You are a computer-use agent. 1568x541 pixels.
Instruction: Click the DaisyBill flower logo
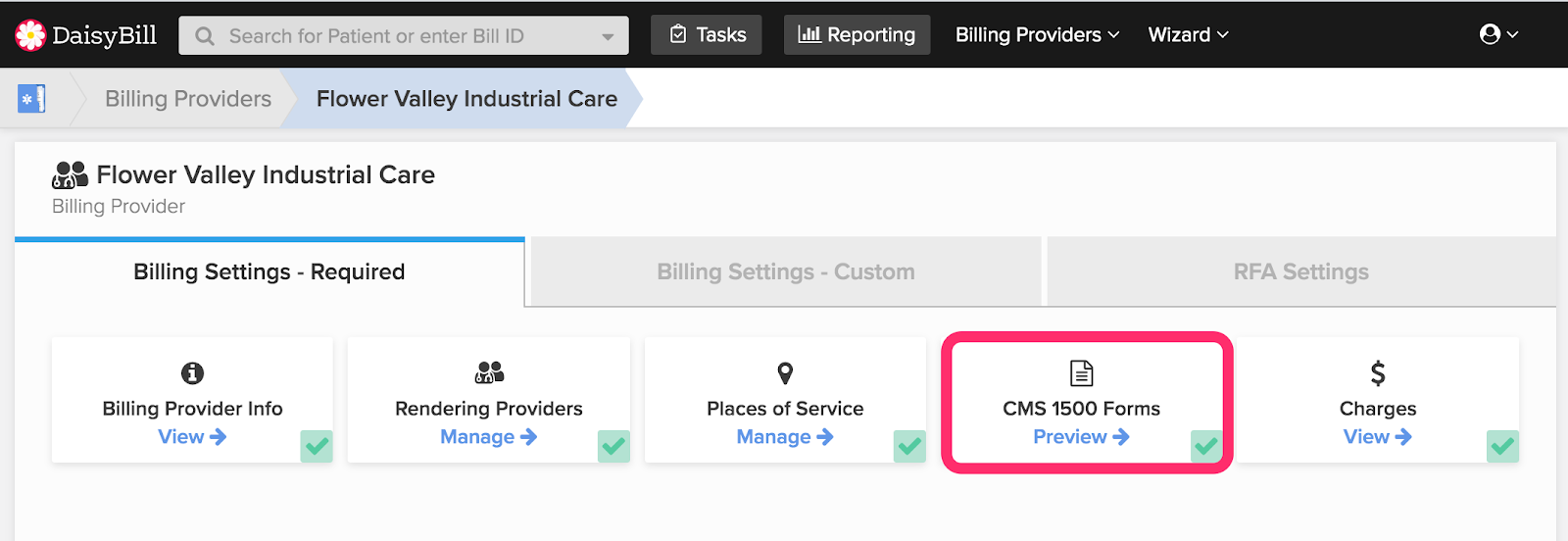coord(30,35)
